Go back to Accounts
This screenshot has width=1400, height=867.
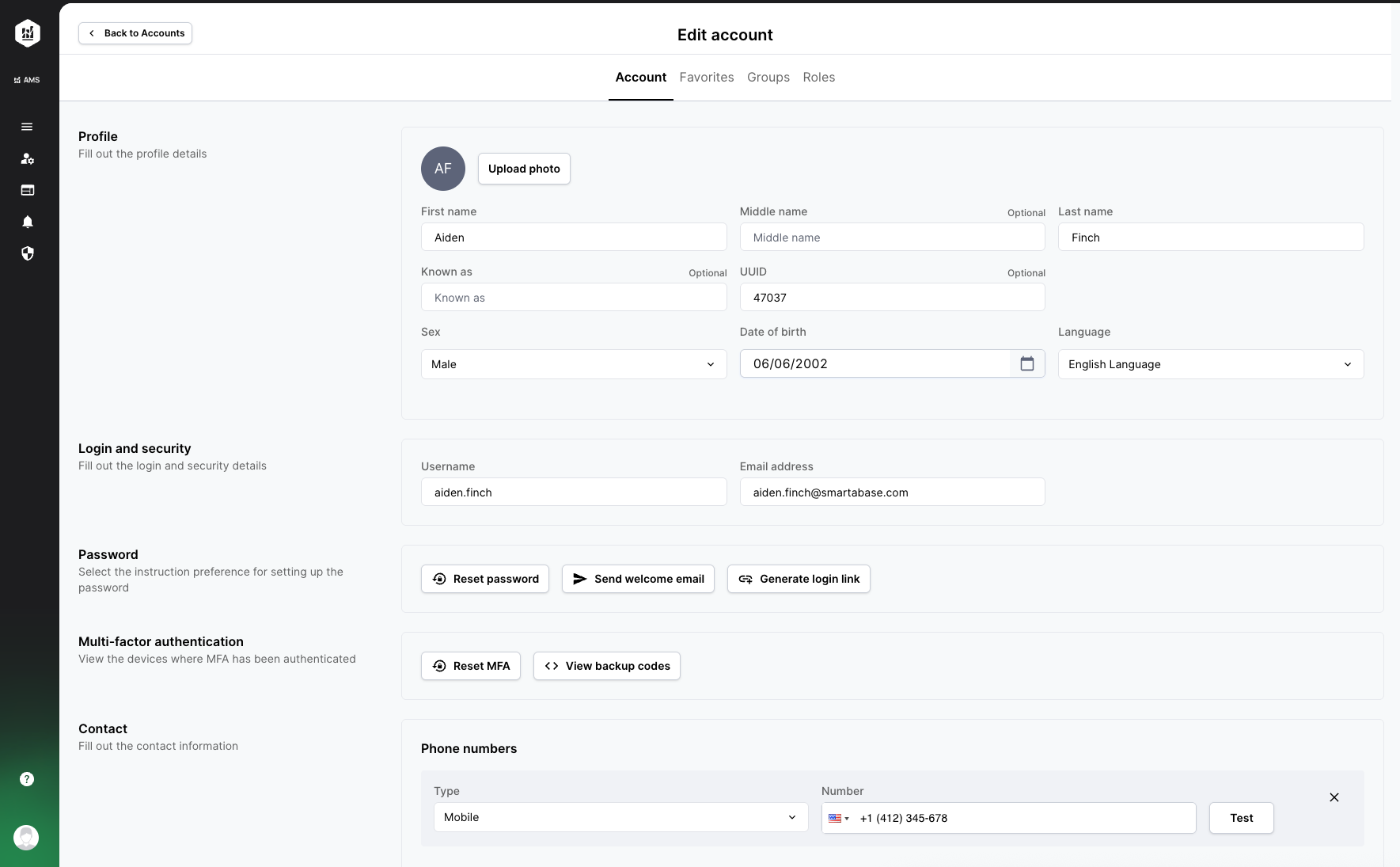tap(135, 33)
